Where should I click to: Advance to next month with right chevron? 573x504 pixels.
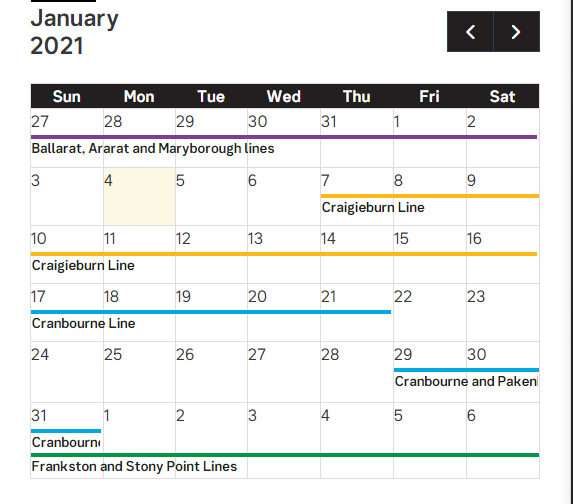tap(516, 32)
